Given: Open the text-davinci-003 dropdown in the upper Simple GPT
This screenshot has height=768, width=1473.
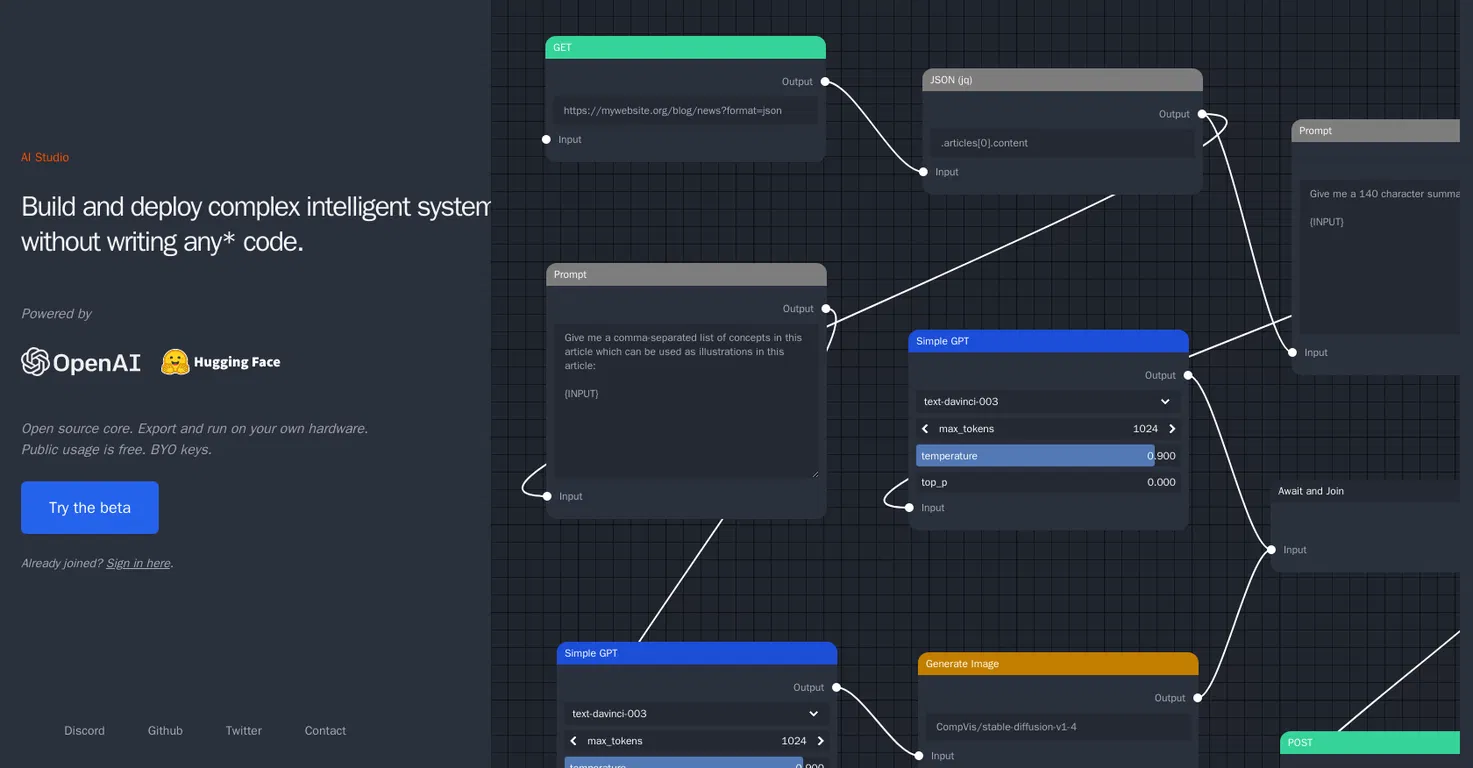Looking at the screenshot, I should (1048, 402).
